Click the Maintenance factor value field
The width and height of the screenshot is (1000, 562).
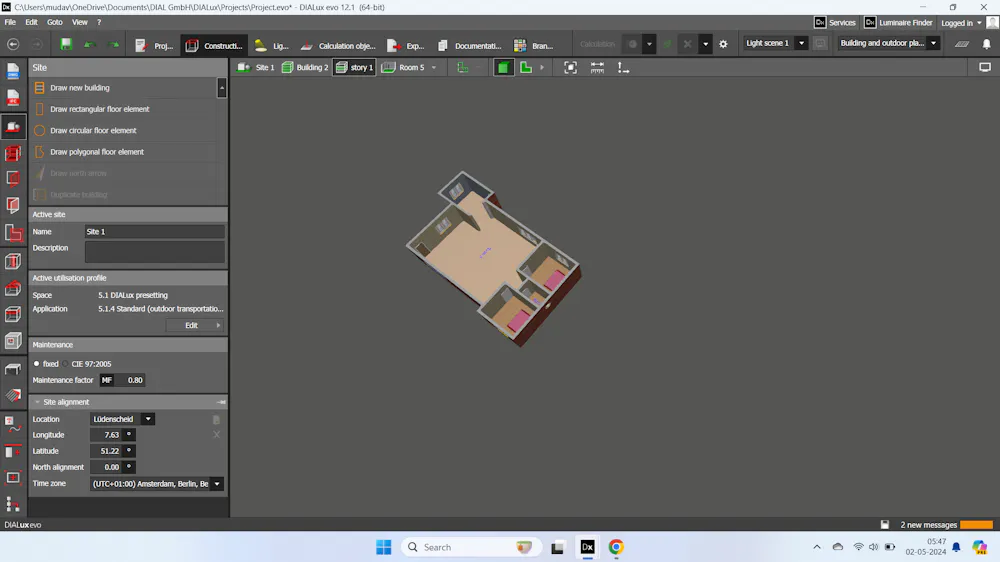[x=130, y=380]
